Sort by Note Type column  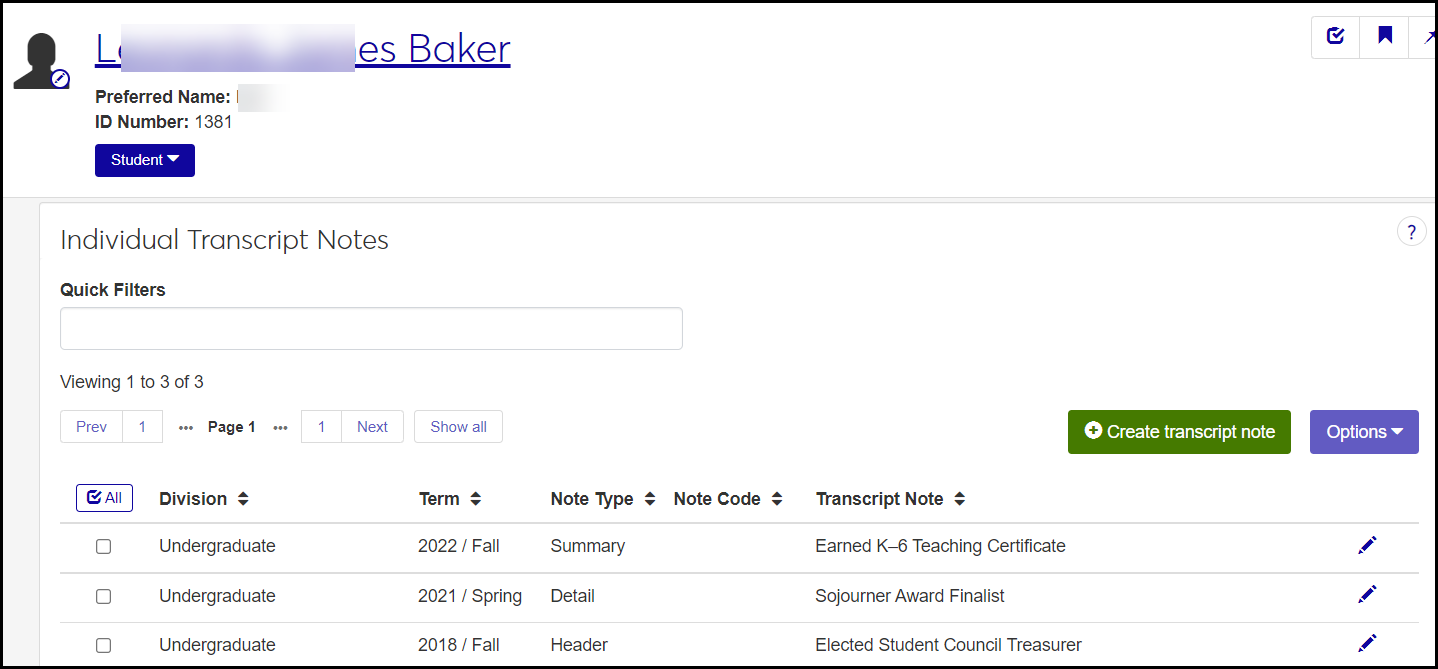click(650, 499)
